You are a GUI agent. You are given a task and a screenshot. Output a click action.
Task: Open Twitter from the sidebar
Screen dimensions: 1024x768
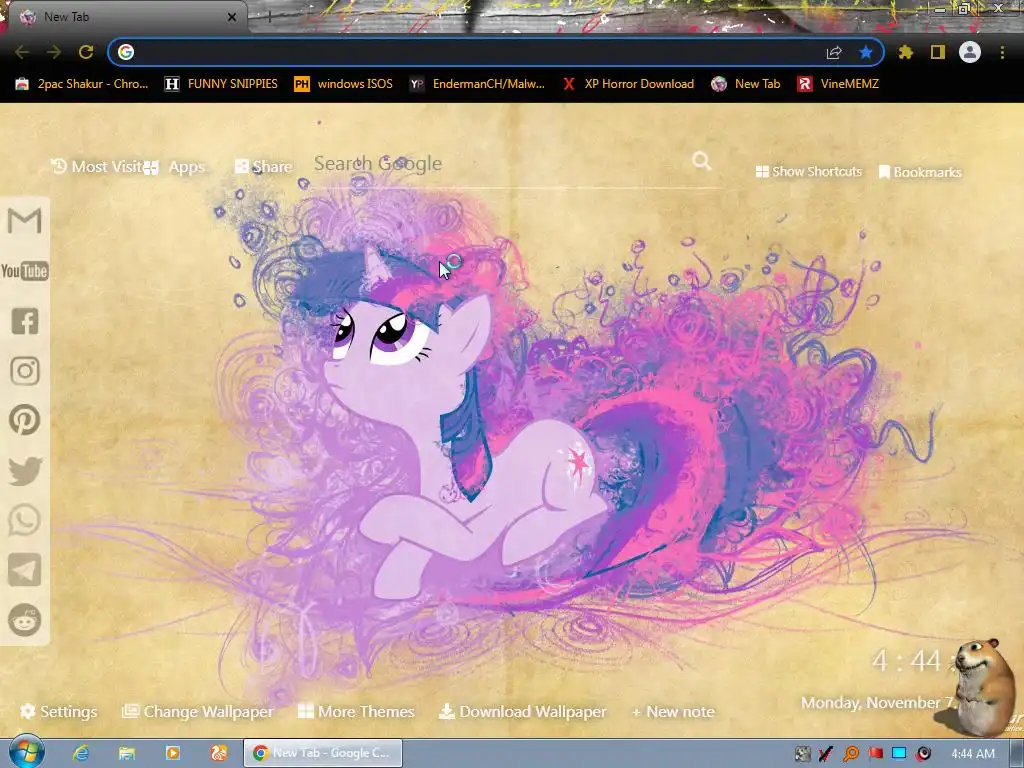pos(25,471)
